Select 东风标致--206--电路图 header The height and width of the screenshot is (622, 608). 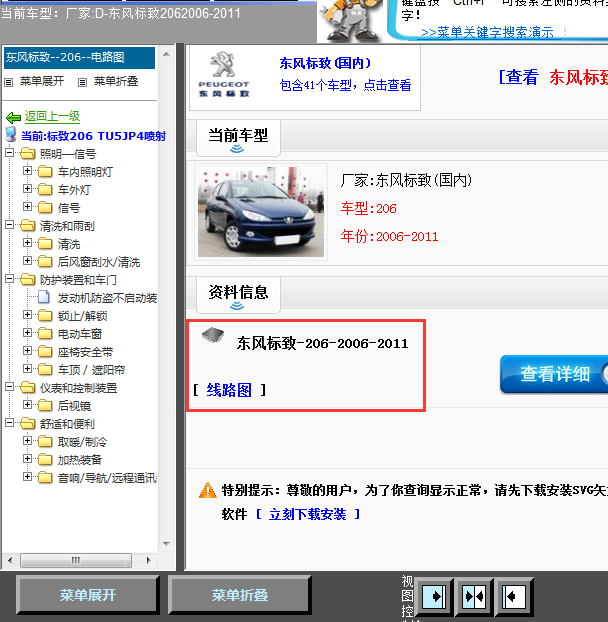(79, 58)
